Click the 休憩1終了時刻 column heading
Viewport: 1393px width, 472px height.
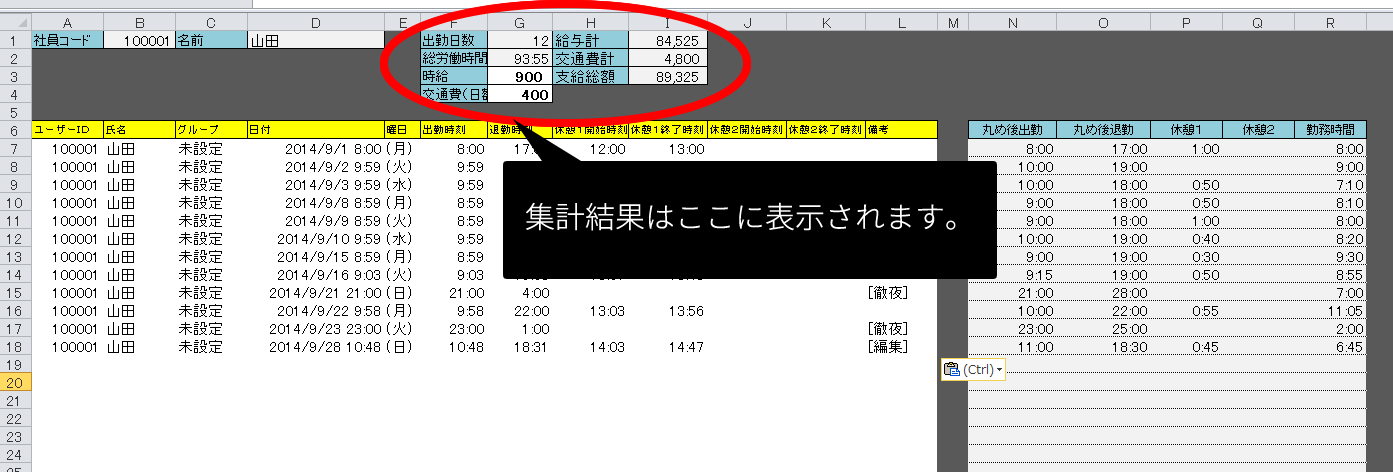668,130
